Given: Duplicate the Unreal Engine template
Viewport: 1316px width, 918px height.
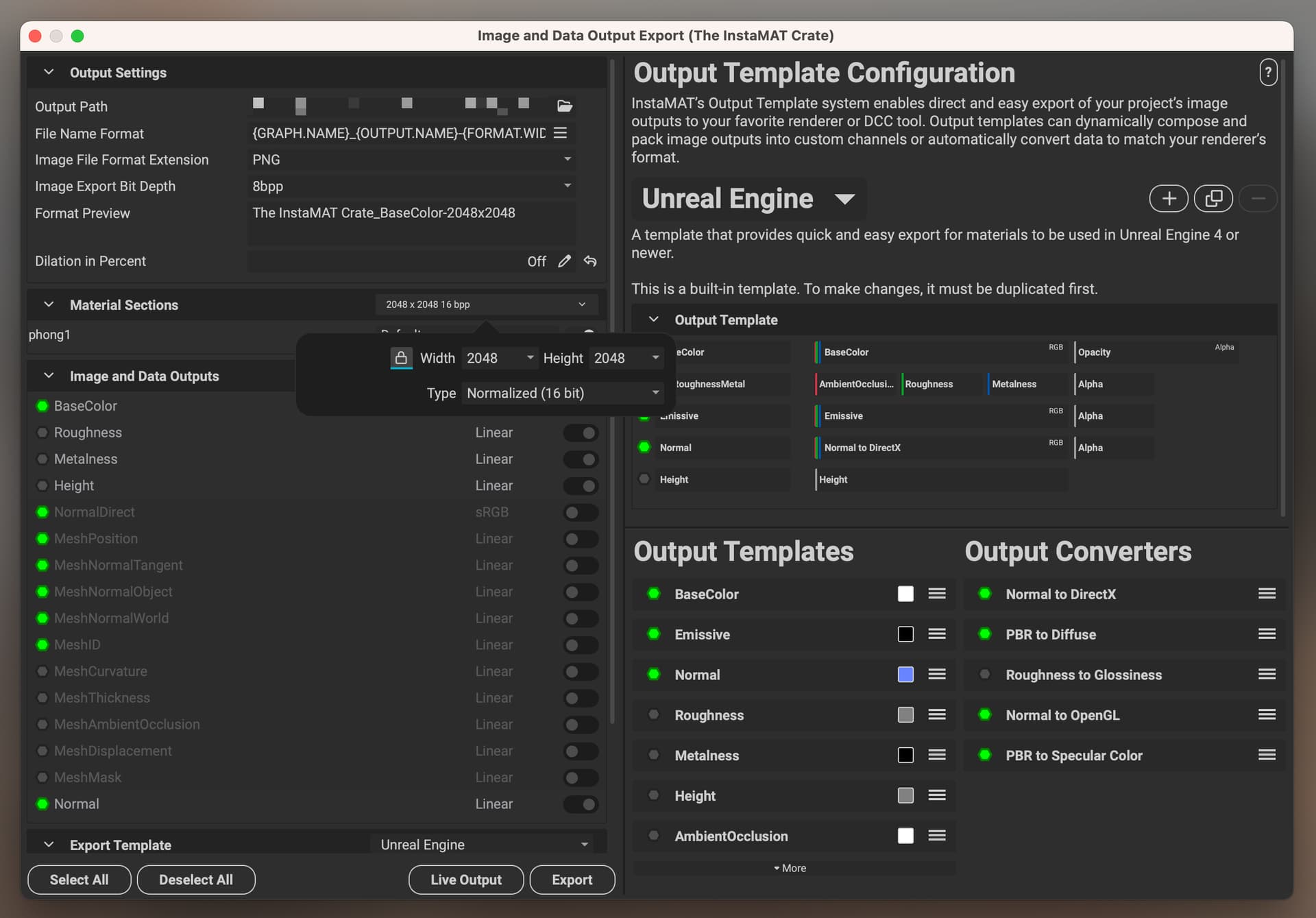Looking at the screenshot, I should point(1213,199).
